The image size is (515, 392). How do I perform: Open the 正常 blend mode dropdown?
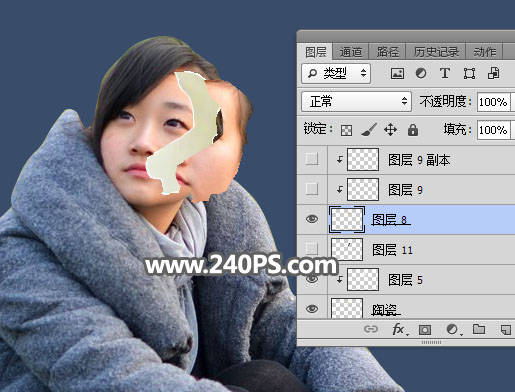[x=356, y=101]
